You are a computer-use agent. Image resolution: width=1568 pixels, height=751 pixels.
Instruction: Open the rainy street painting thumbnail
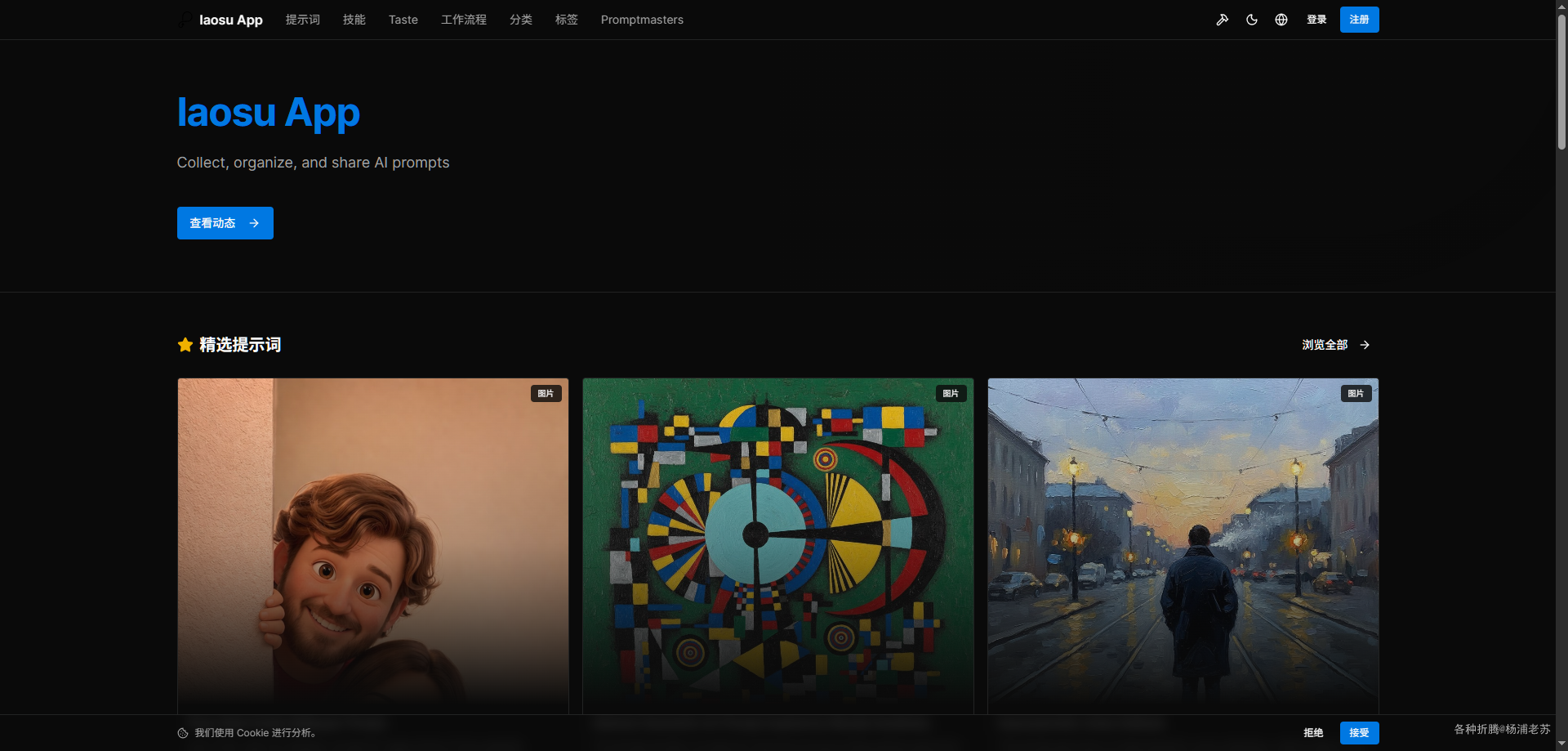tap(1183, 546)
